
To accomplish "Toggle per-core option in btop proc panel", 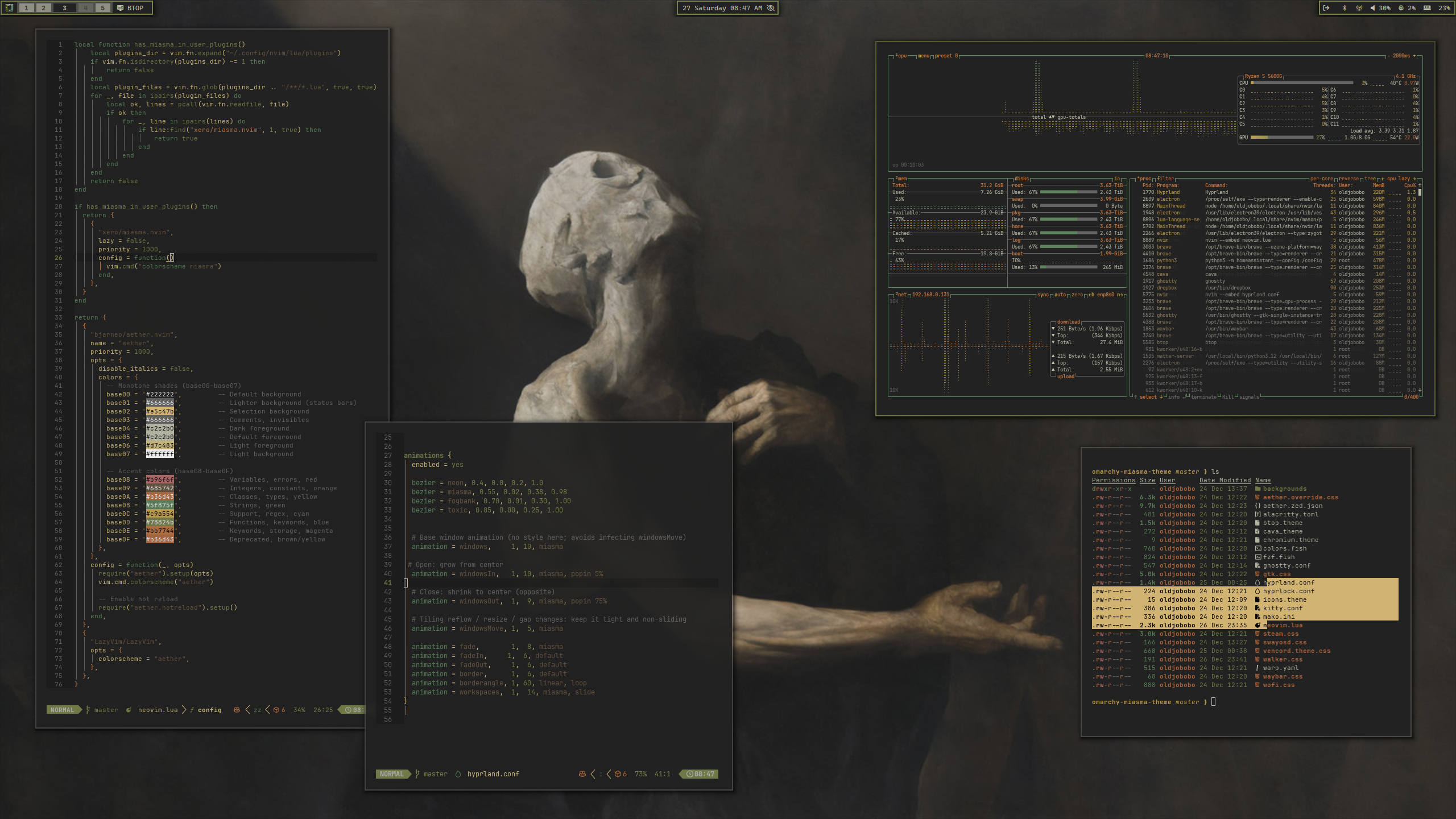I will click(x=1321, y=179).
